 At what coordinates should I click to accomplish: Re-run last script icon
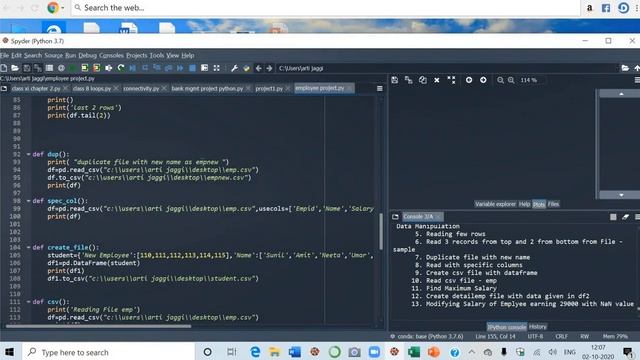[121, 68]
